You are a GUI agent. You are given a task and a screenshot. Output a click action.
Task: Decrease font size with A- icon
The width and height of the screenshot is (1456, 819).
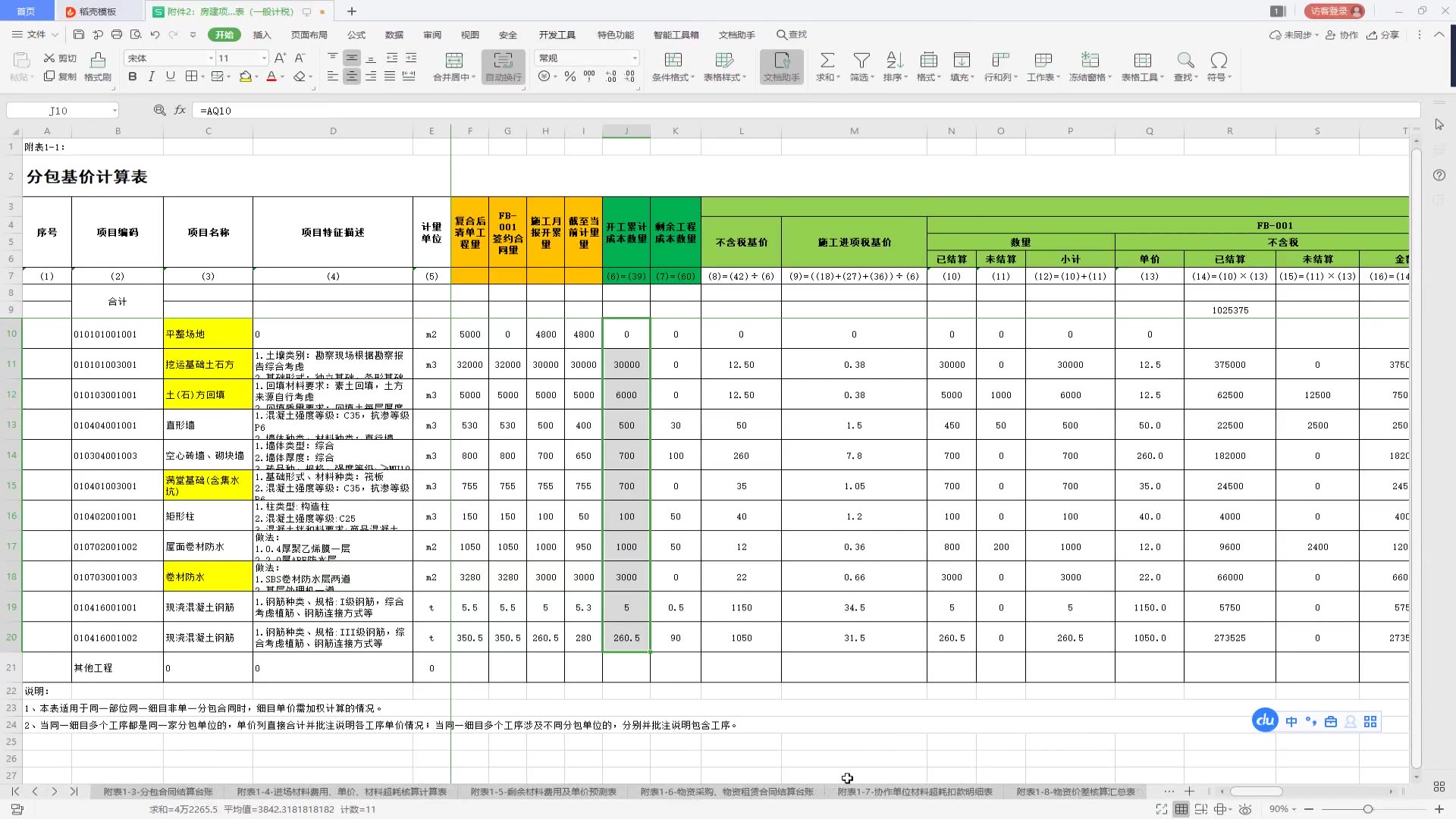coord(300,58)
